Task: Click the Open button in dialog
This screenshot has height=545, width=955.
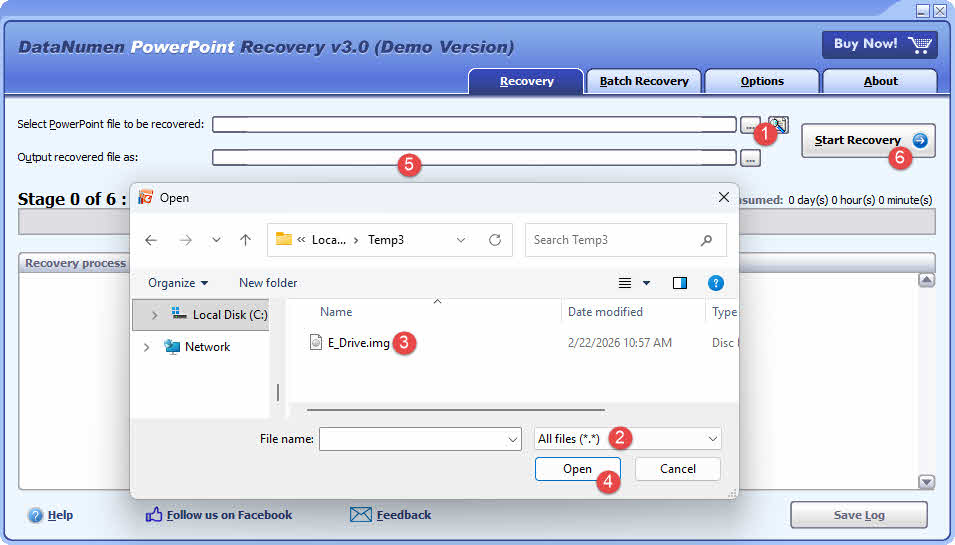Action: click(577, 469)
